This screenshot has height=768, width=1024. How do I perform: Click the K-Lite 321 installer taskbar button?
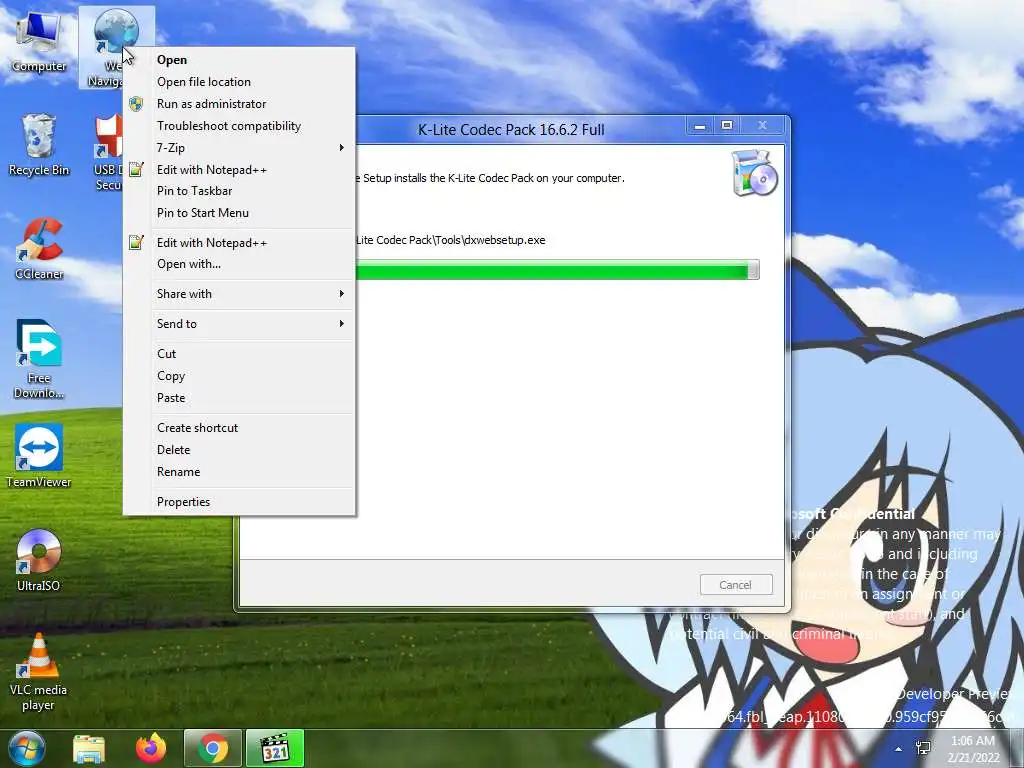275,748
